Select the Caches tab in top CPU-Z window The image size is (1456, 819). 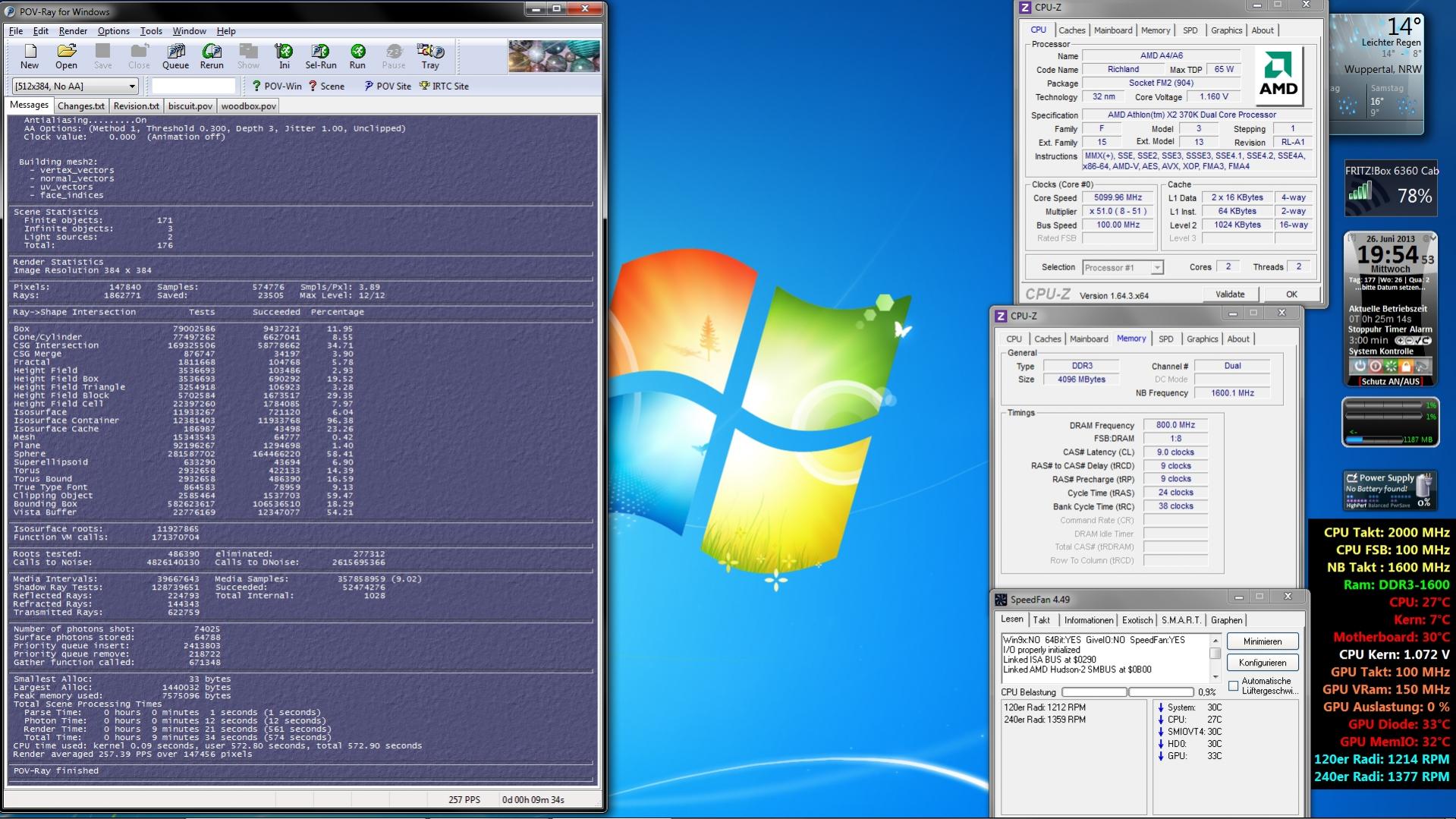tap(1071, 30)
